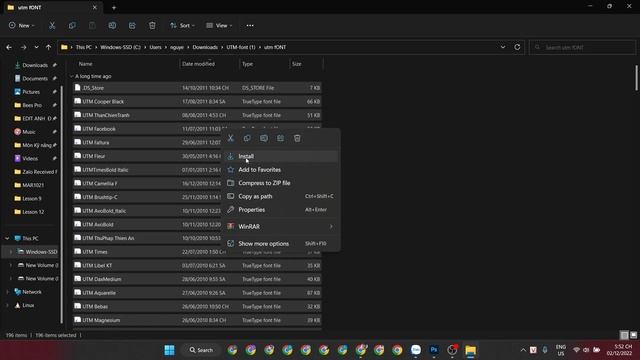
Task: Open Videos in the sidebar
Action: (30, 158)
